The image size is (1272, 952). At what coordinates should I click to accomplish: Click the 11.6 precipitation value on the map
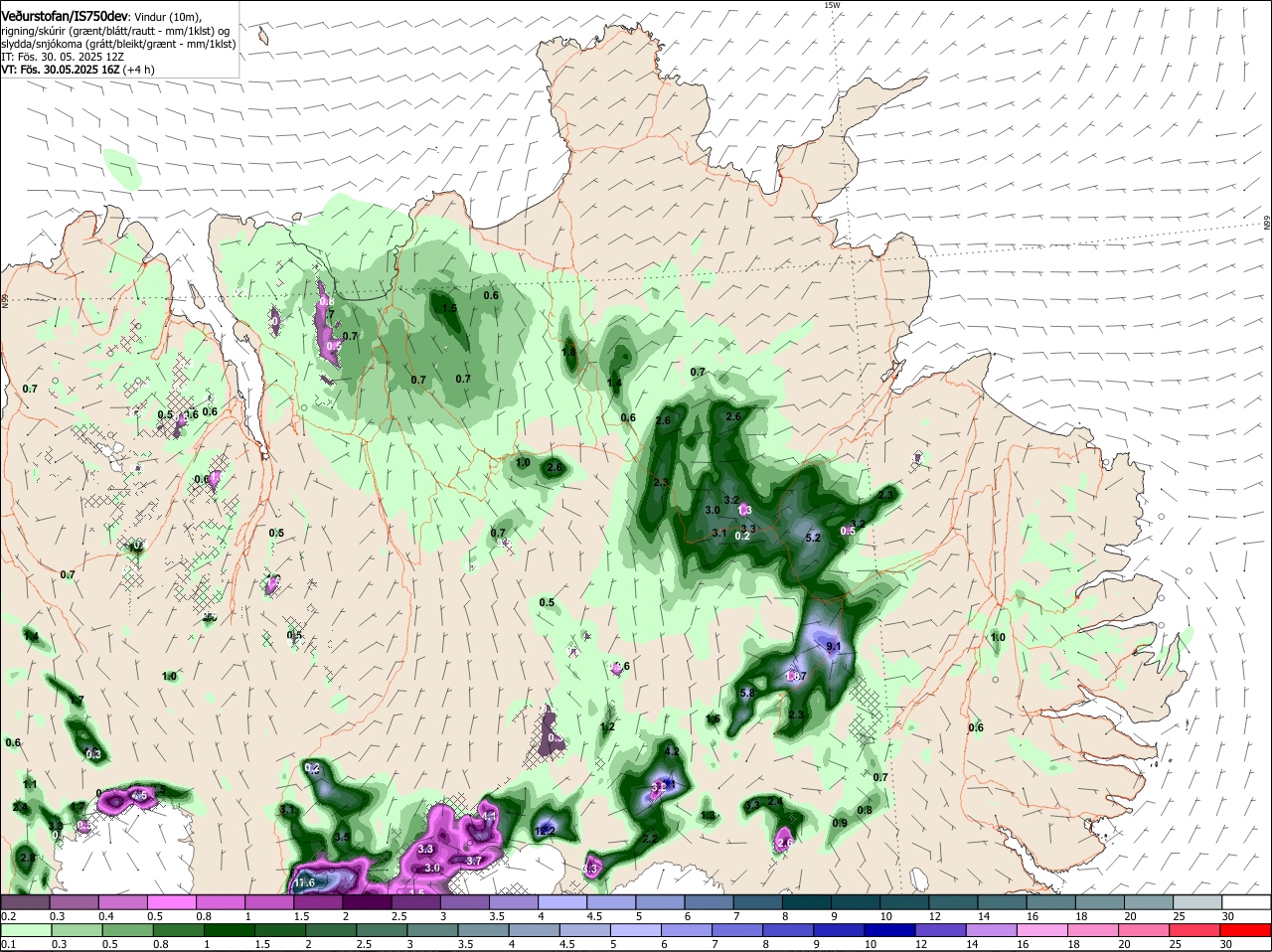pyautogui.click(x=303, y=882)
